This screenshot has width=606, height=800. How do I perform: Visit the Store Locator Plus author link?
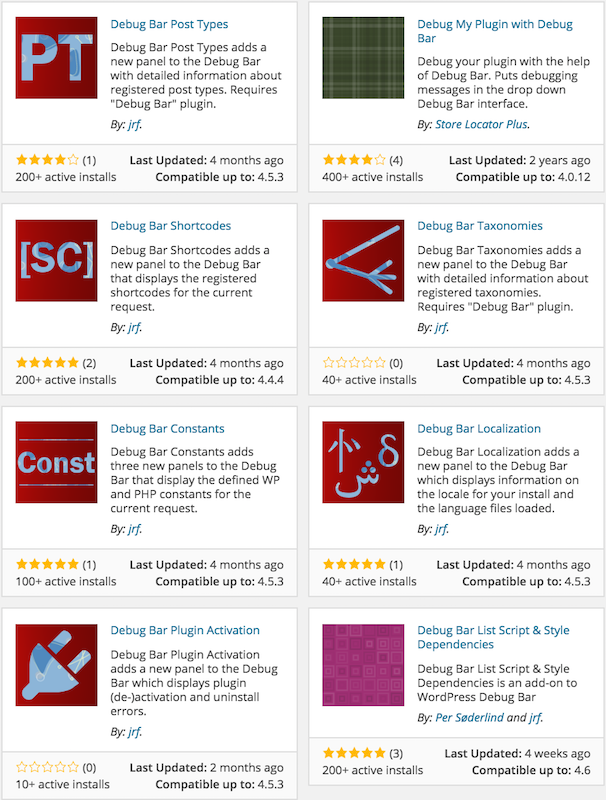coord(481,124)
